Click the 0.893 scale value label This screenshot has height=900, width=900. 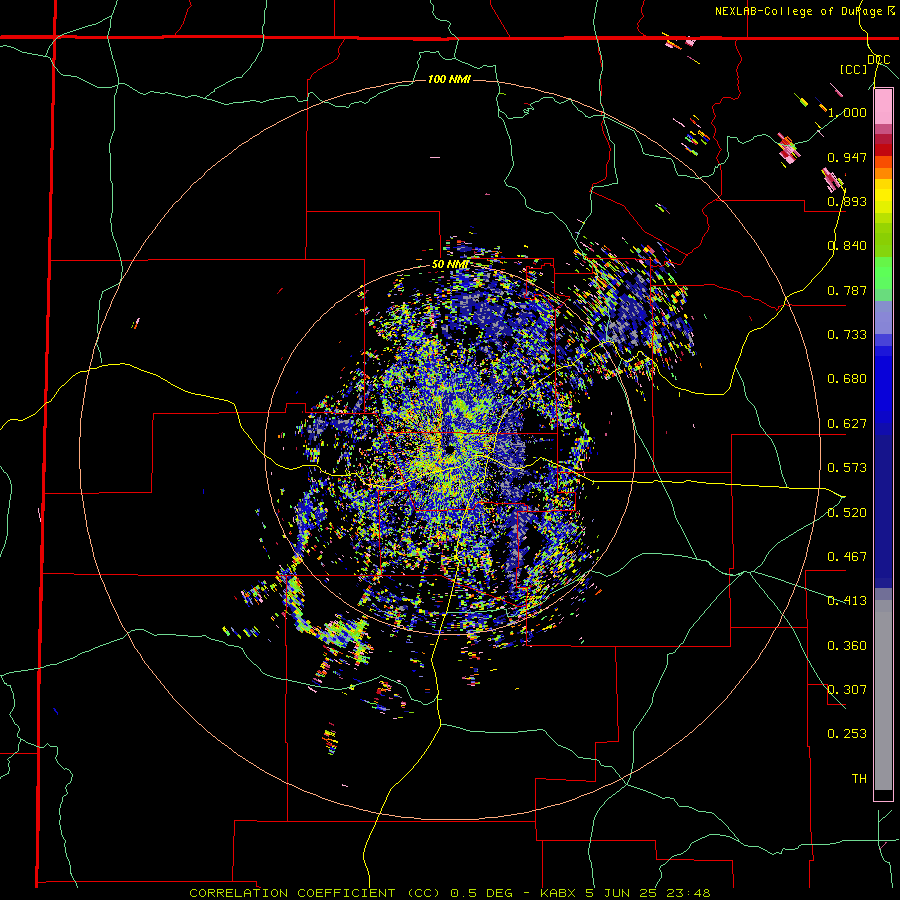point(847,201)
